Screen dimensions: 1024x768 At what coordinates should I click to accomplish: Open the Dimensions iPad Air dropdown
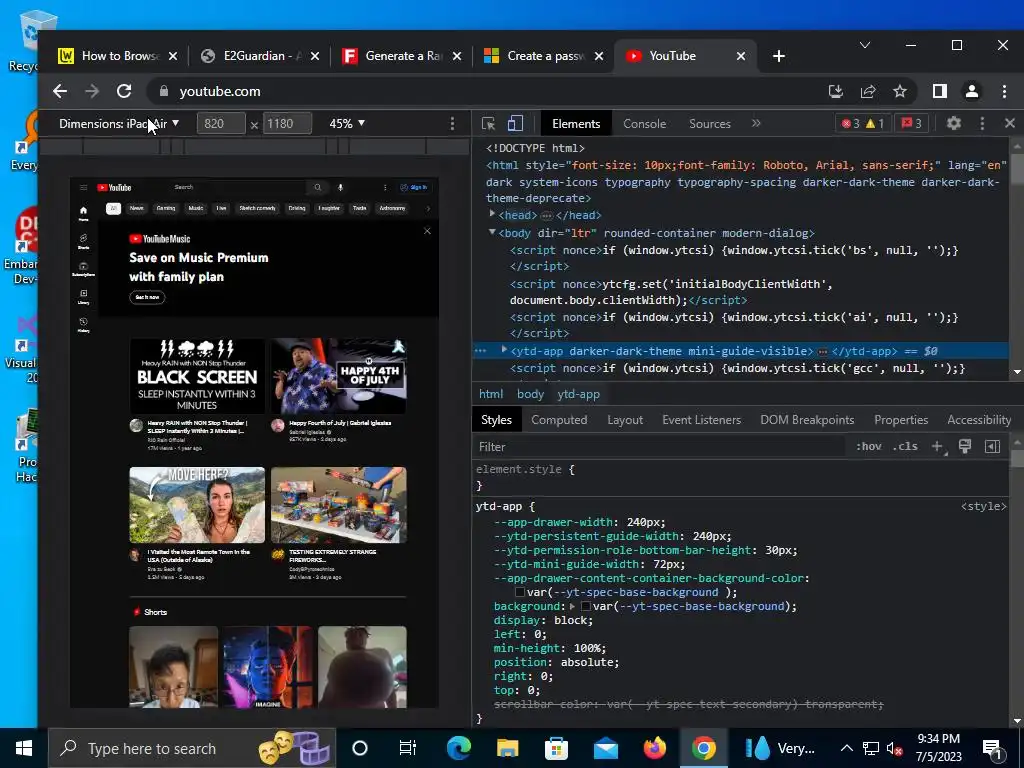coord(119,123)
